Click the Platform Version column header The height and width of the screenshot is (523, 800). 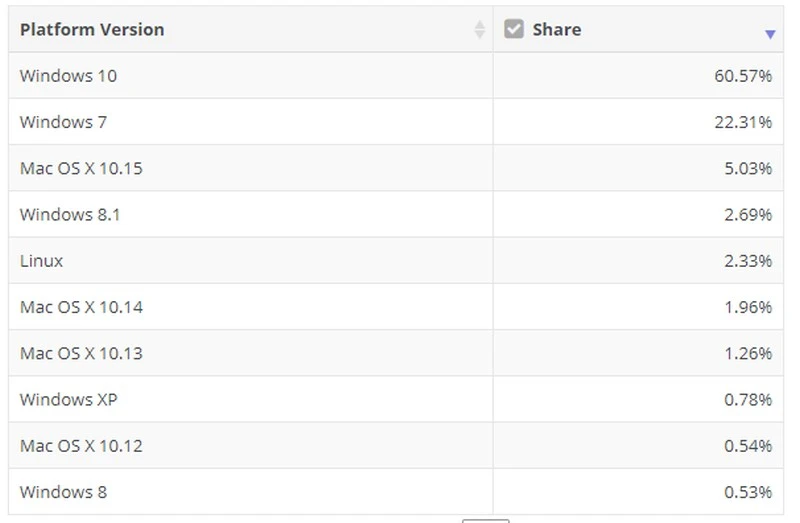pyautogui.click(x=92, y=30)
